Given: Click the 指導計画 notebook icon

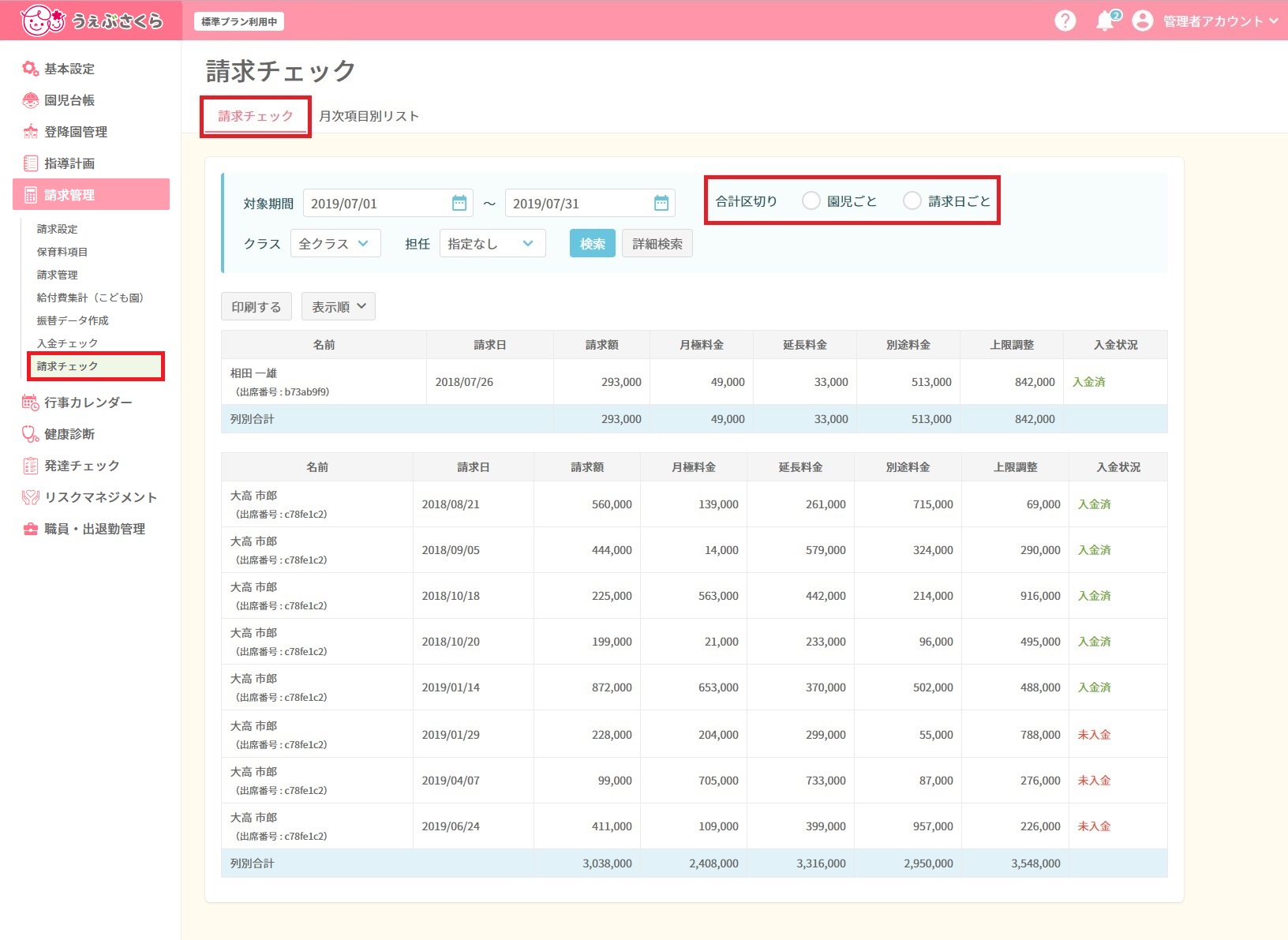Looking at the screenshot, I should 30,163.
